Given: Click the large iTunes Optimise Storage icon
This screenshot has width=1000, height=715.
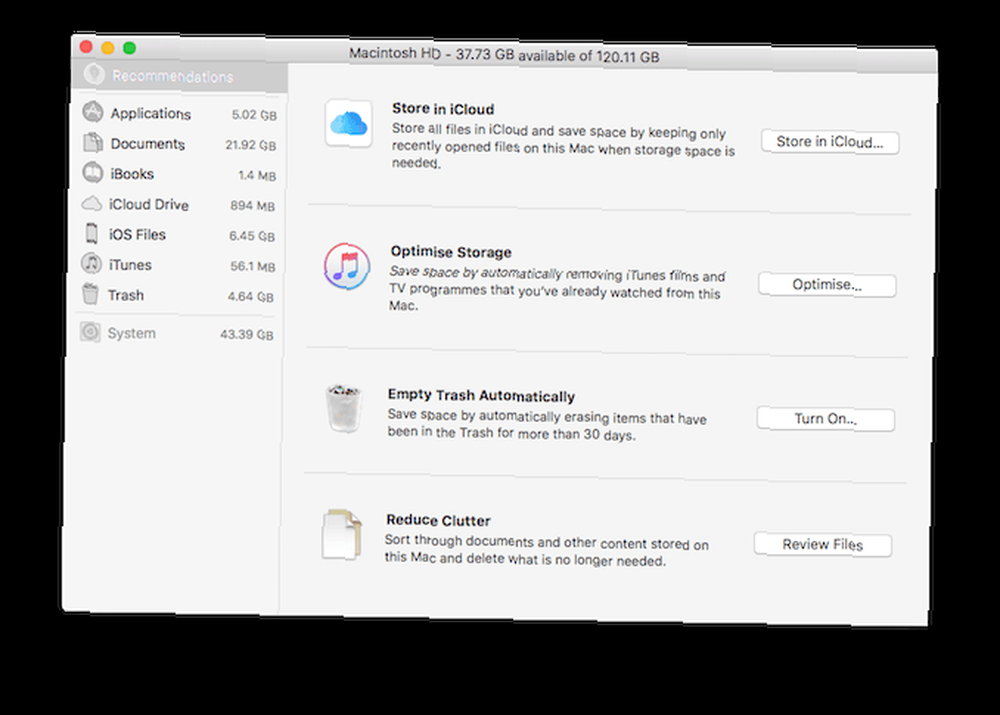Looking at the screenshot, I should click(x=346, y=266).
